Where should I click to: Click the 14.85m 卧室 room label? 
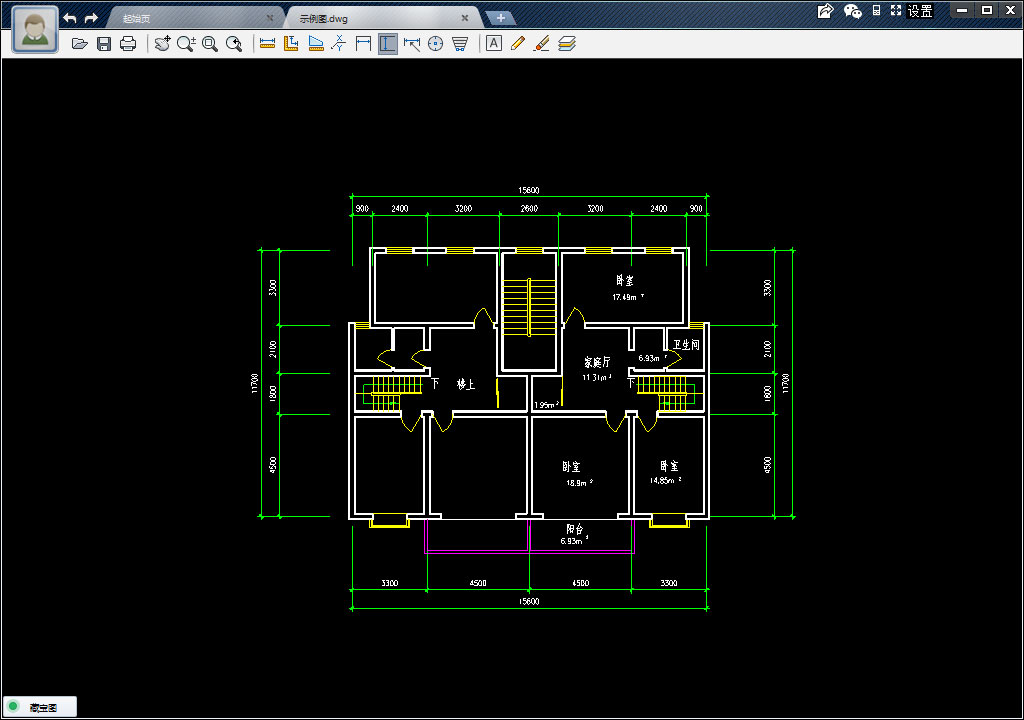pyautogui.click(x=668, y=466)
